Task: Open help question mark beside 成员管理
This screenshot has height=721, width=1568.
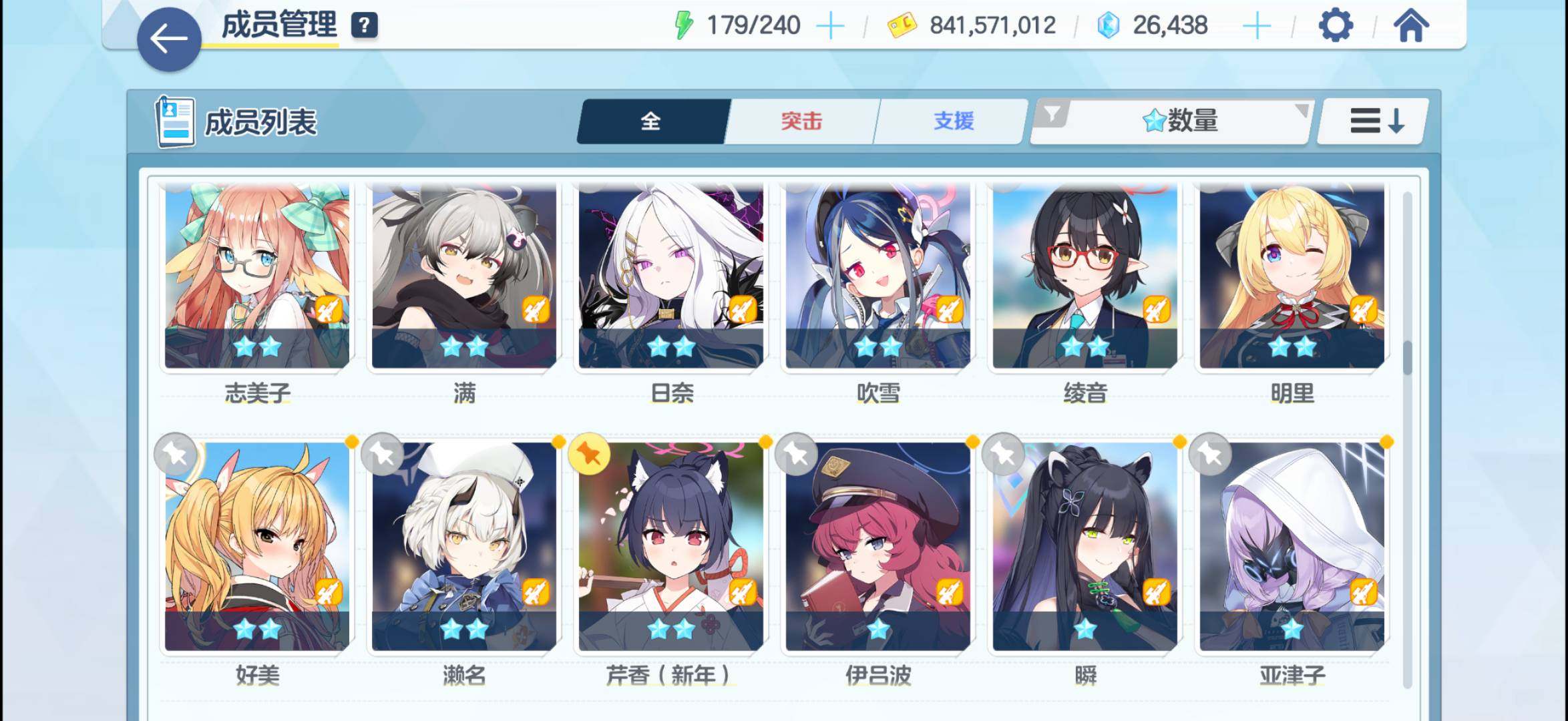Action: 364,25
